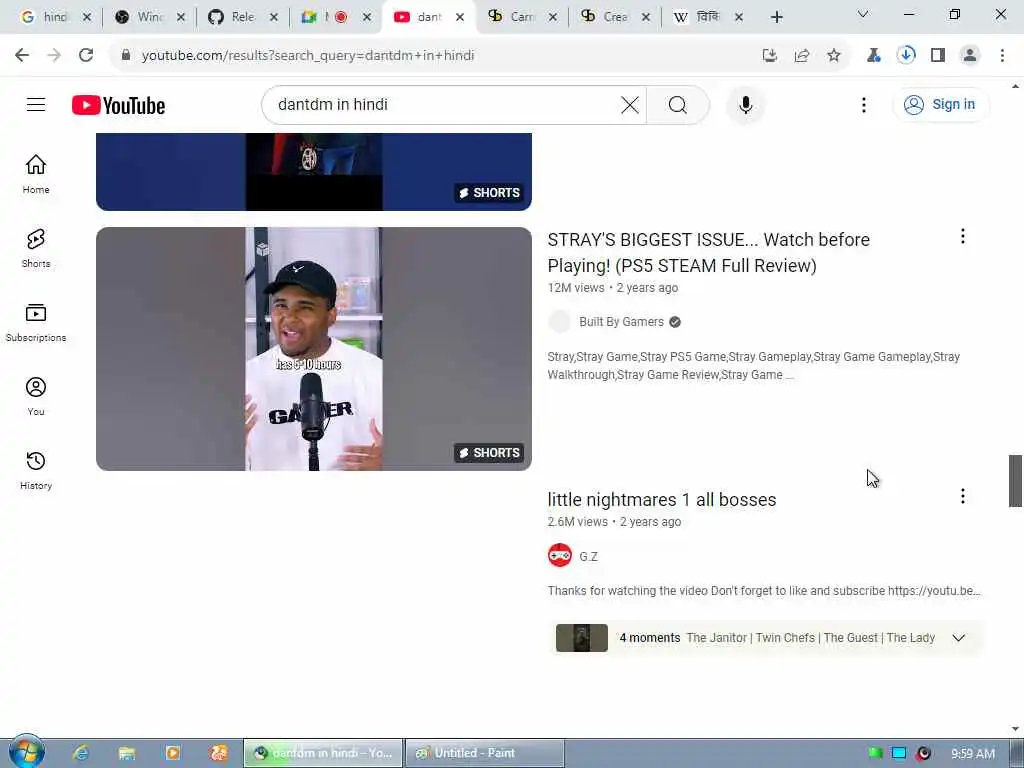
Task: Open the Chrome three-dot menu
Action: [1002, 56]
